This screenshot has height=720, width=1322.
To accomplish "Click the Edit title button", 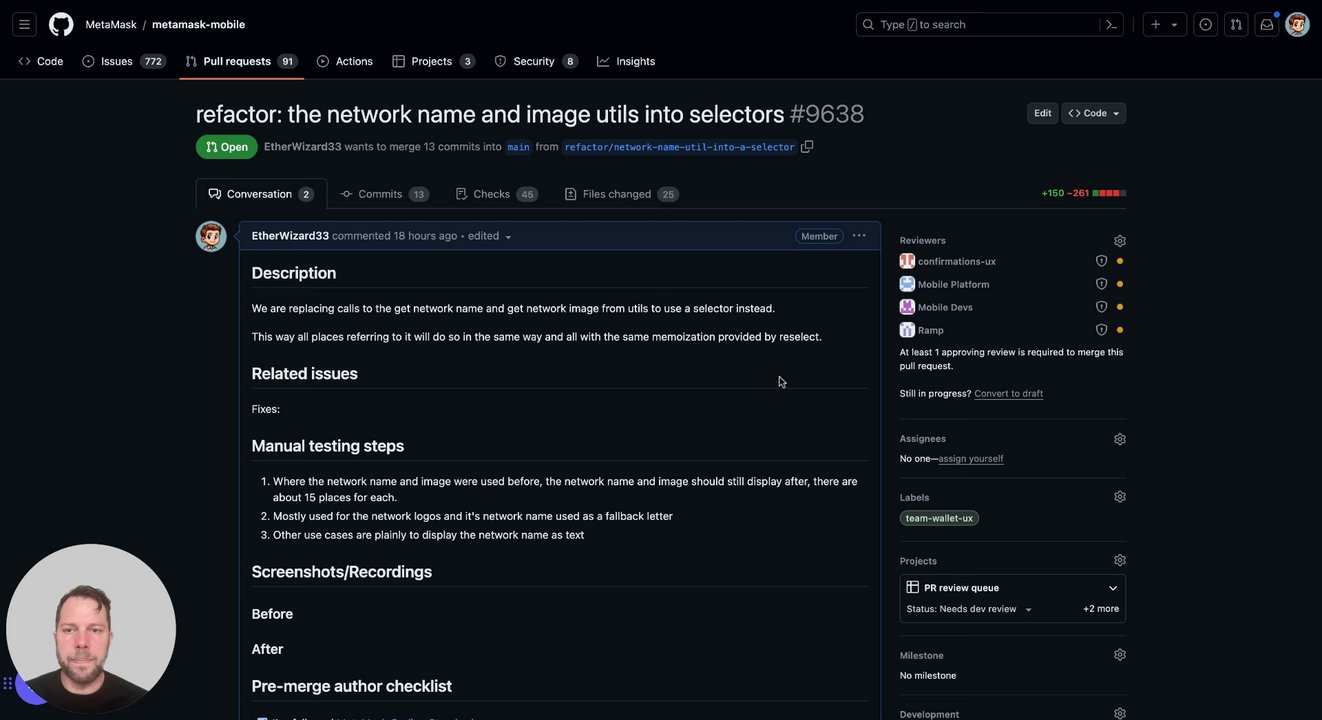I will pos(1042,113).
